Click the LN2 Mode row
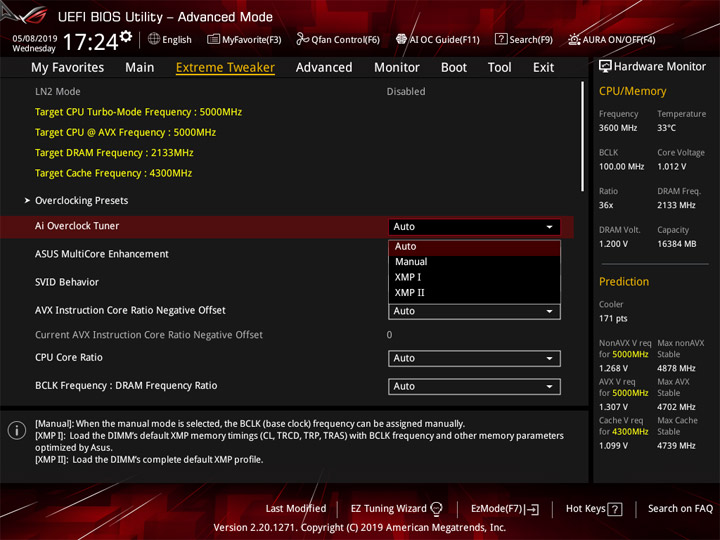Screen dimensions: 720x540 point(287,91)
